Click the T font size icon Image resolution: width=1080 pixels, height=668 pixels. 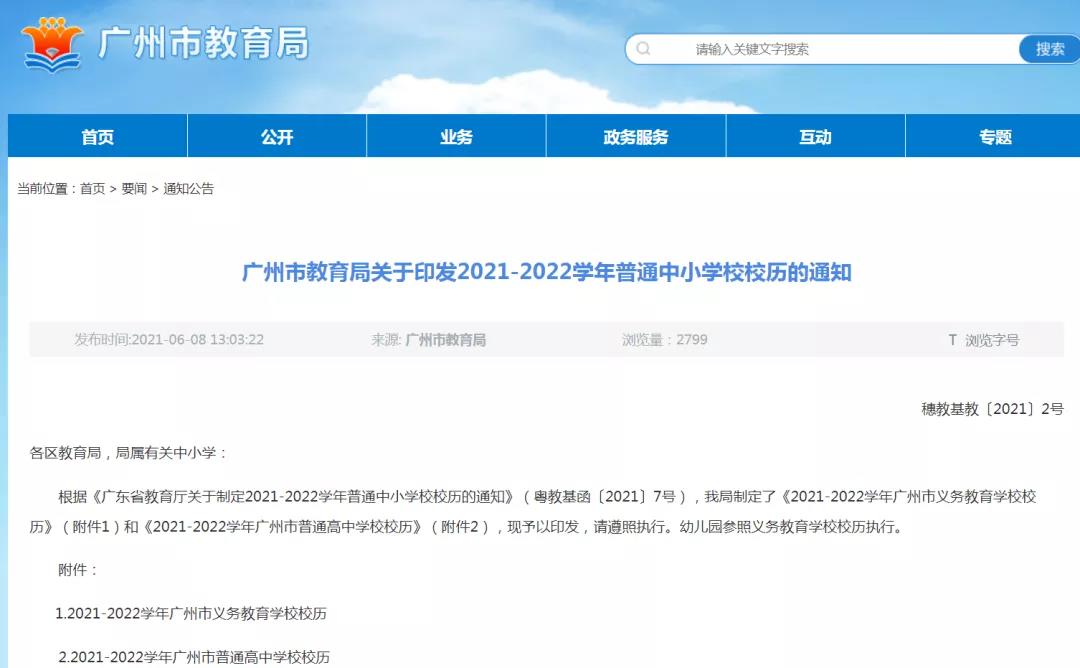pyautogui.click(x=952, y=340)
